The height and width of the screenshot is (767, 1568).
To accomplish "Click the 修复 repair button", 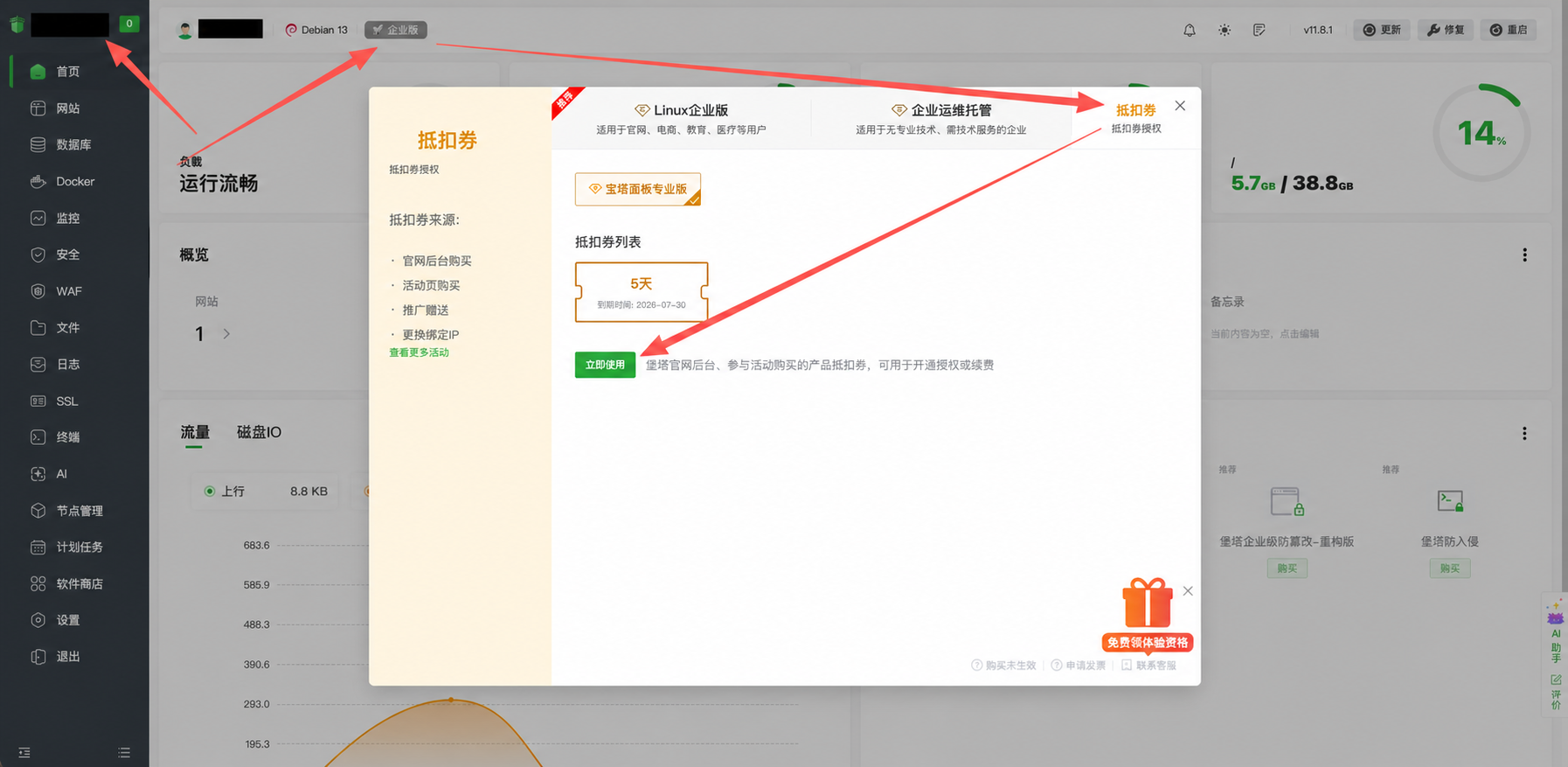I will coord(1446,30).
